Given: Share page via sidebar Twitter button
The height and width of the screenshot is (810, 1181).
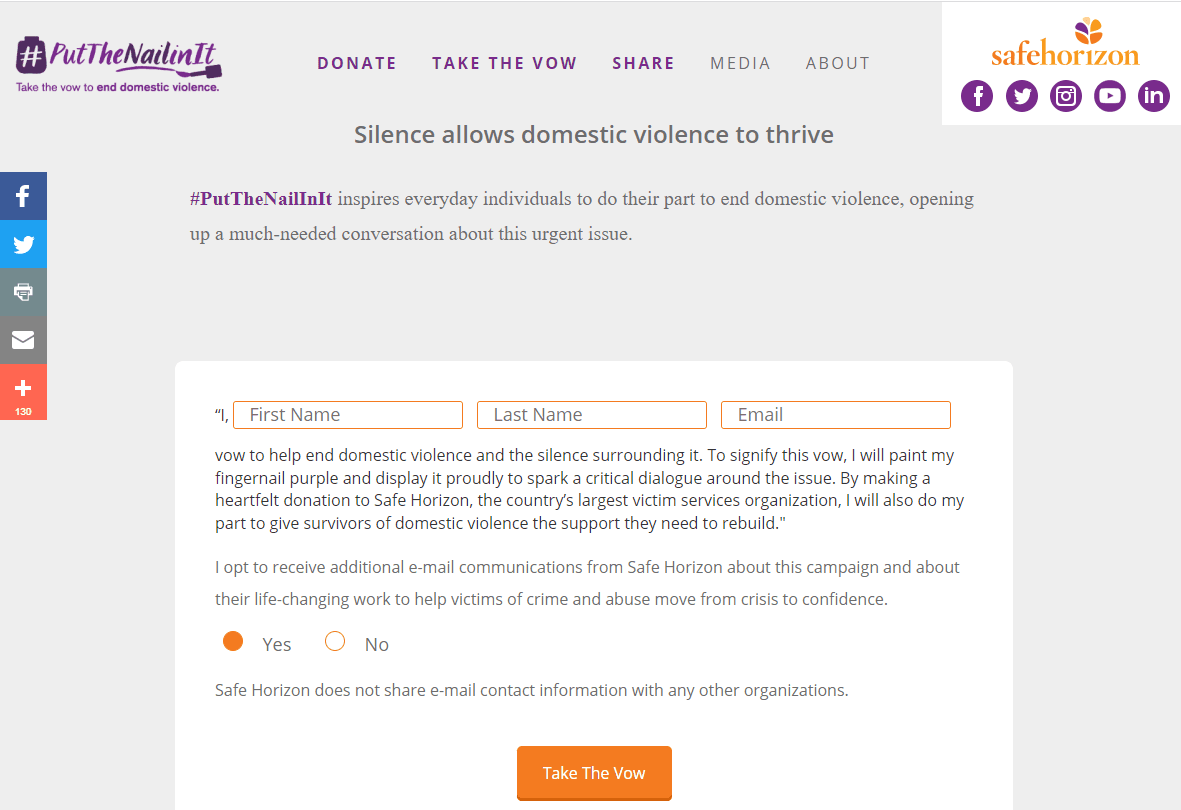Looking at the screenshot, I should coord(23,244).
